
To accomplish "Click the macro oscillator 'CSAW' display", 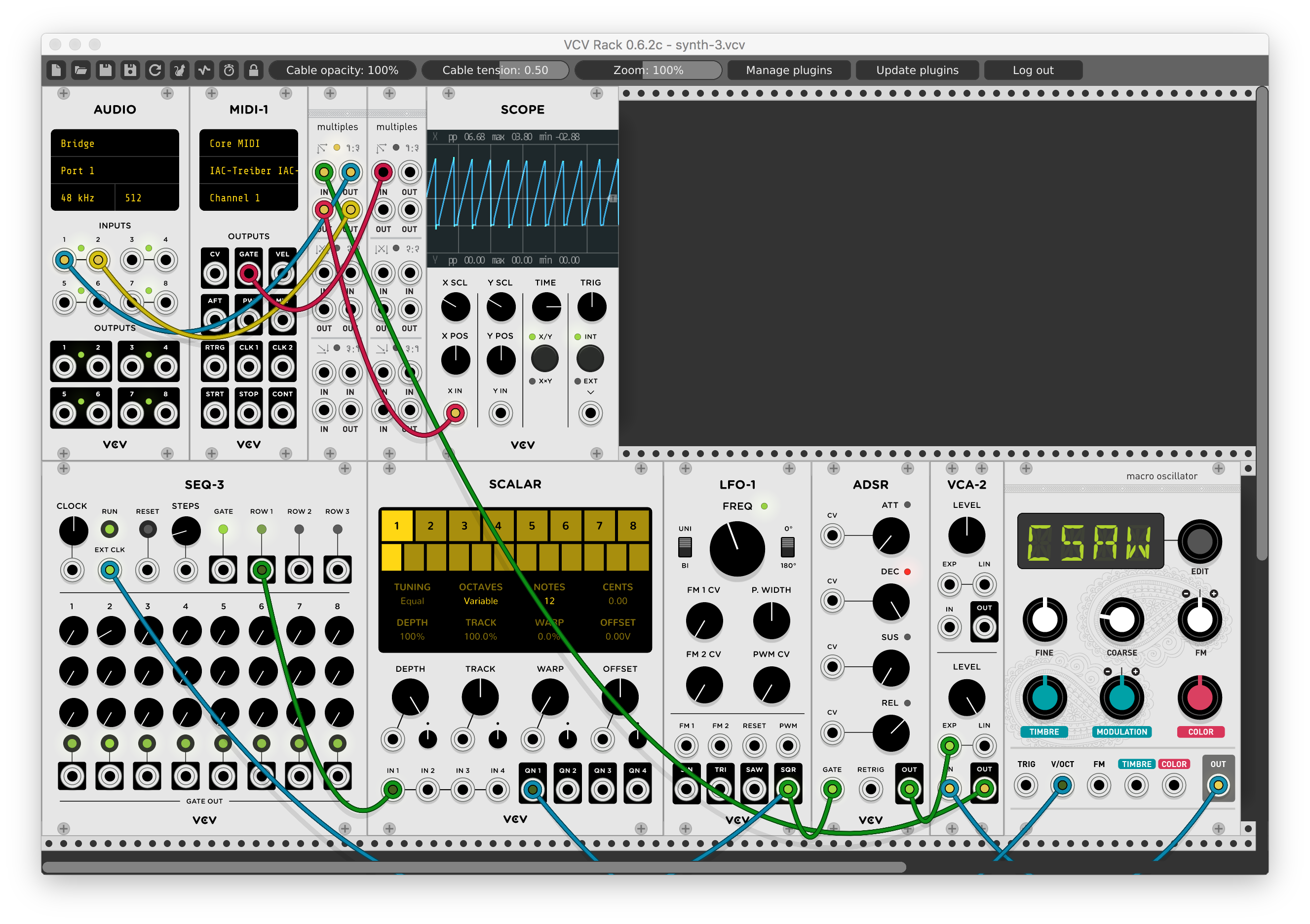I will tap(1090, 541).
